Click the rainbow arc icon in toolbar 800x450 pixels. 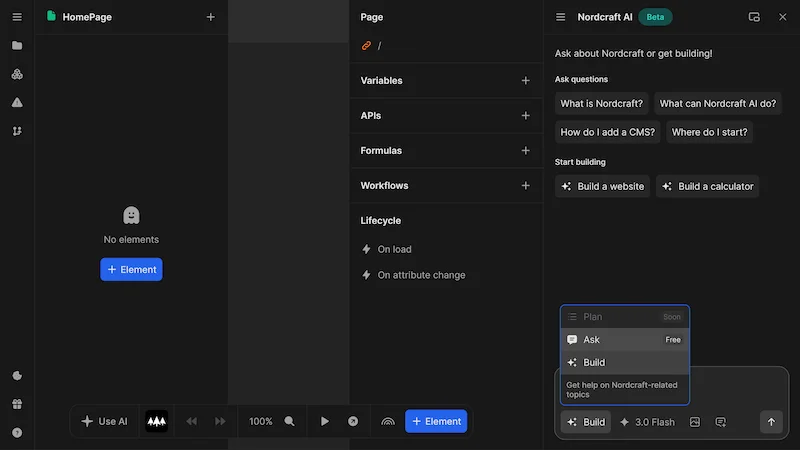click(x=388, y=421)
